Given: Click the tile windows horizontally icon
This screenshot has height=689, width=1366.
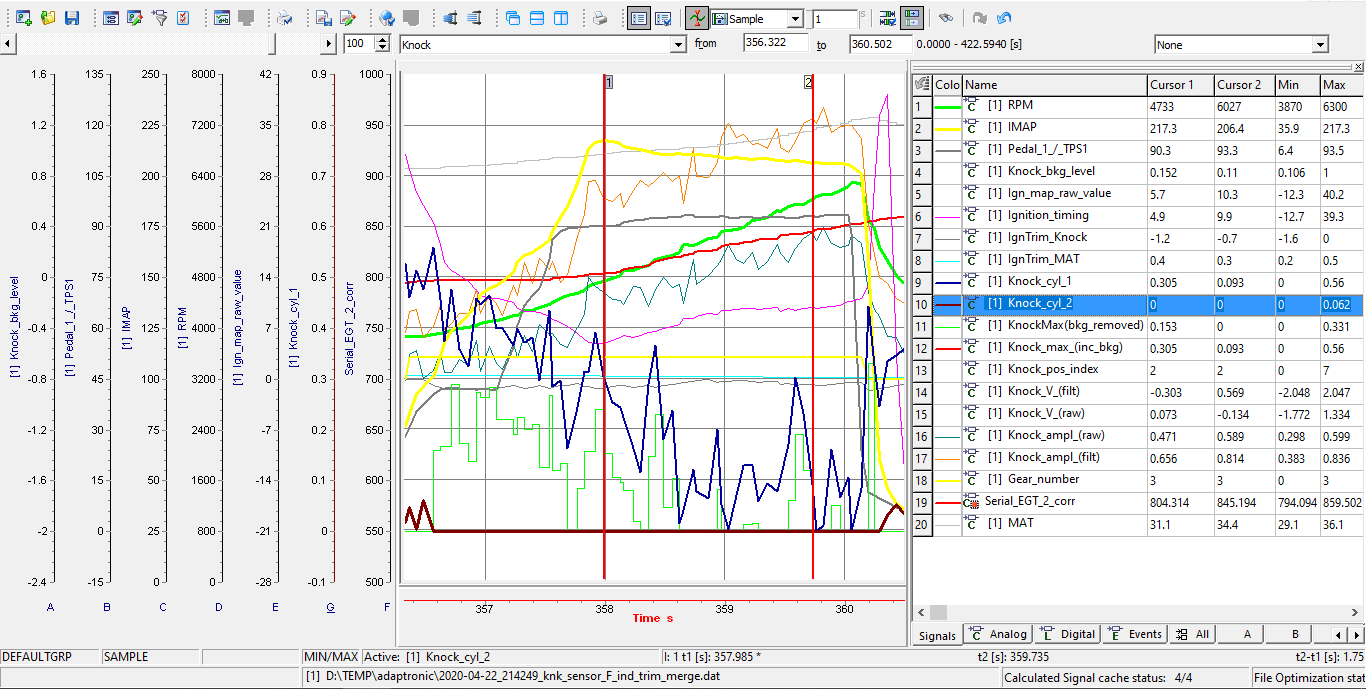Looking at the screenshot, I should coord(537,18).
